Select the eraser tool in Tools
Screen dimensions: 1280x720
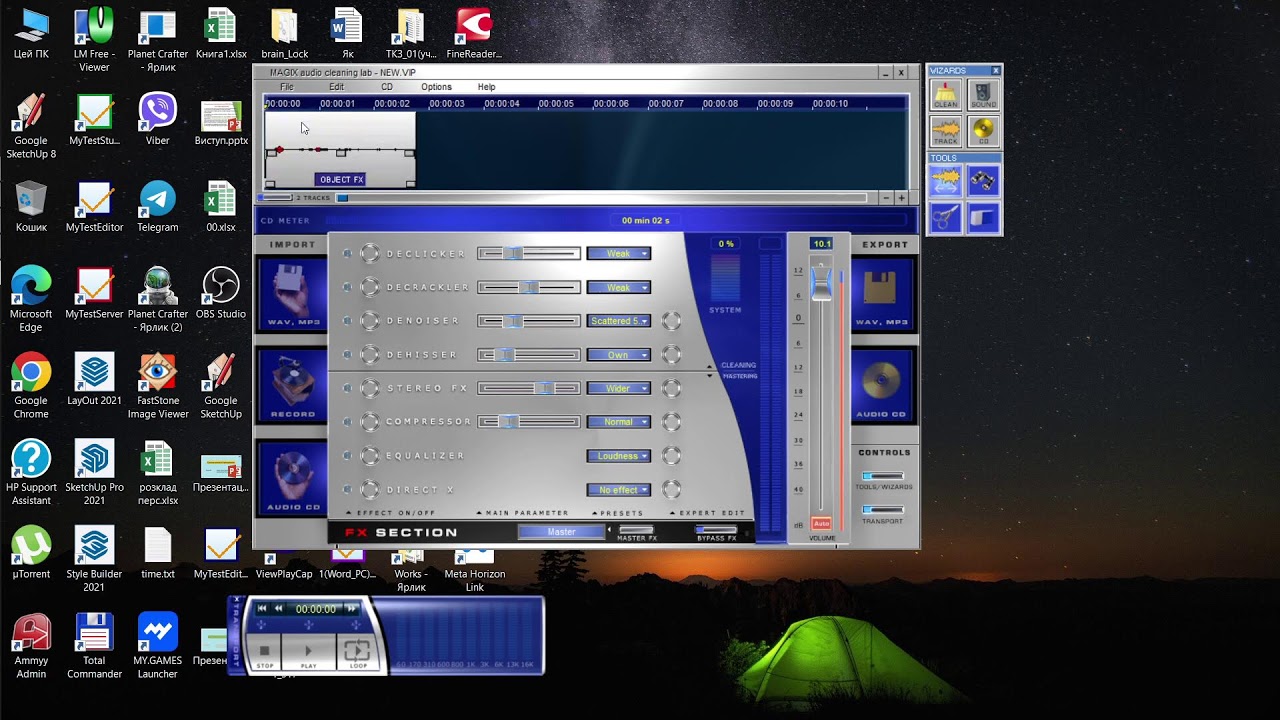coord(983,217)
